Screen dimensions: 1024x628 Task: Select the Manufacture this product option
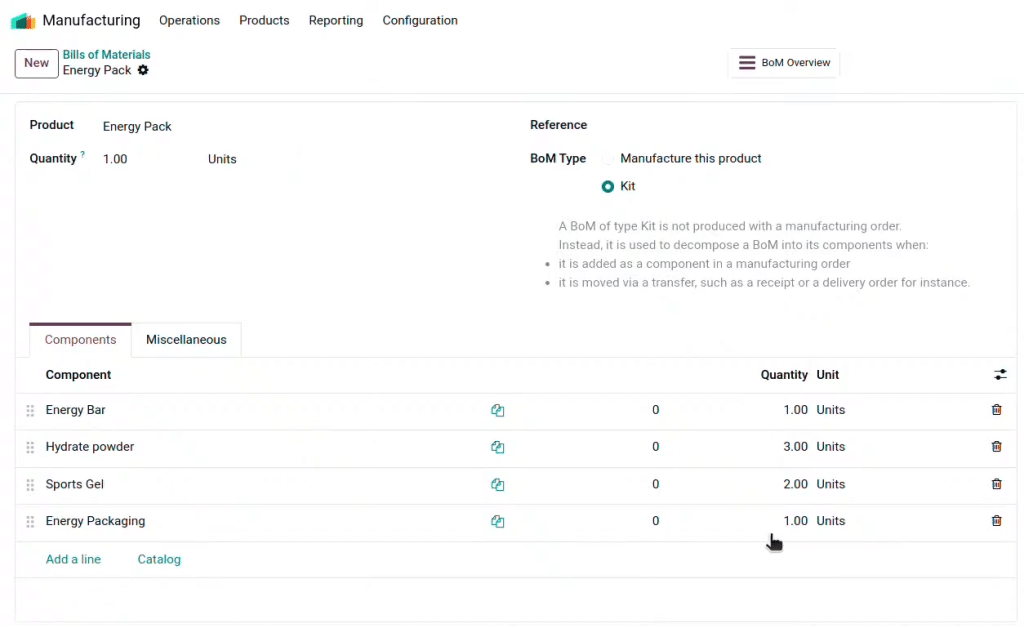[608, 159]
